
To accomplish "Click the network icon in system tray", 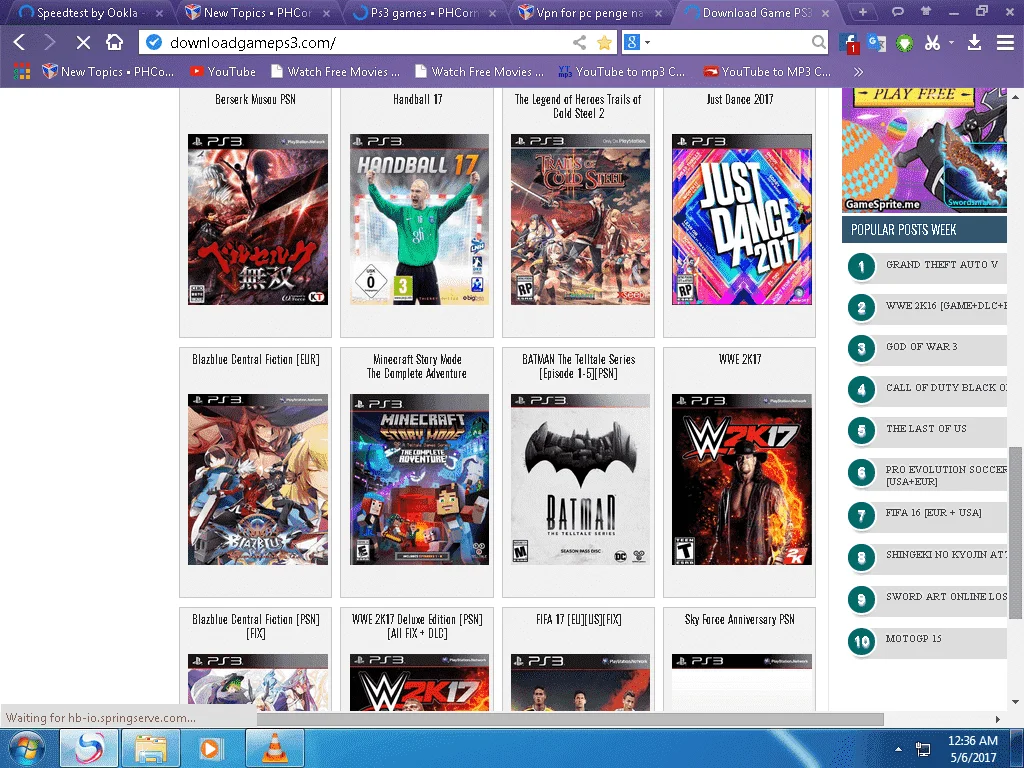I will click(923, 749).
